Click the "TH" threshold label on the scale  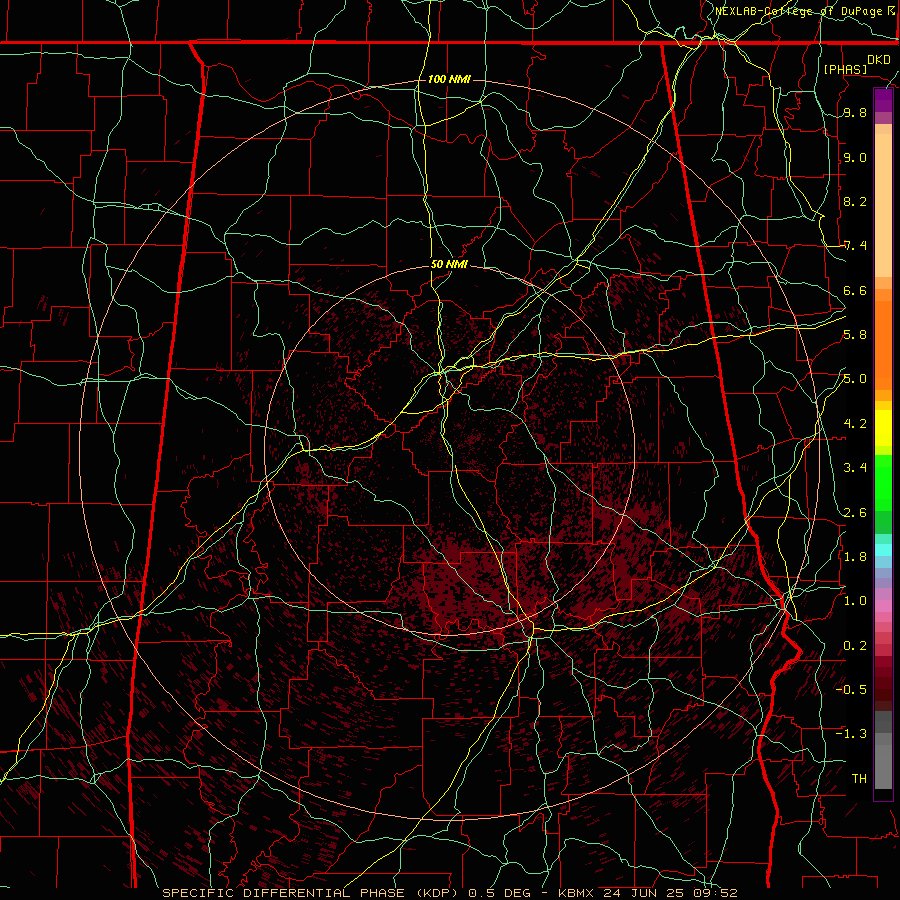click(x=859, y=778)
